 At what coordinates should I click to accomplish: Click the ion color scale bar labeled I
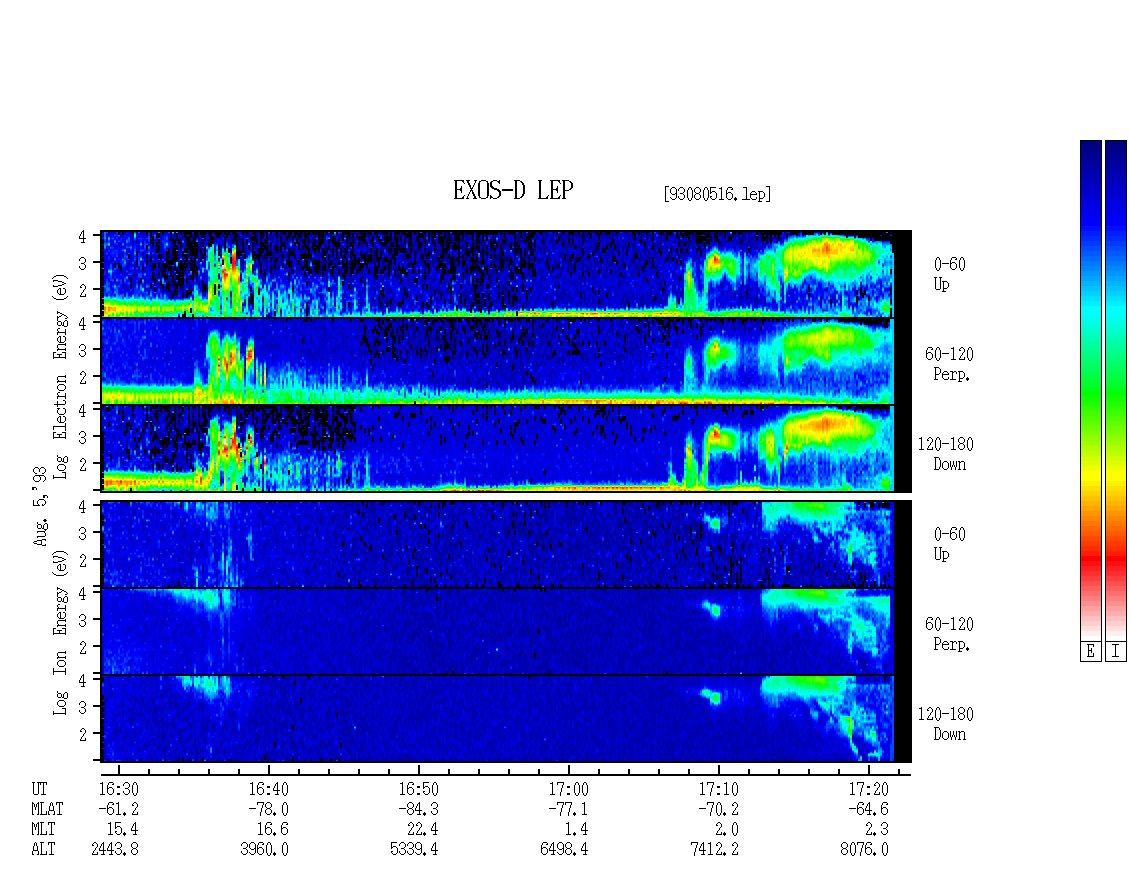point(1116,390)
